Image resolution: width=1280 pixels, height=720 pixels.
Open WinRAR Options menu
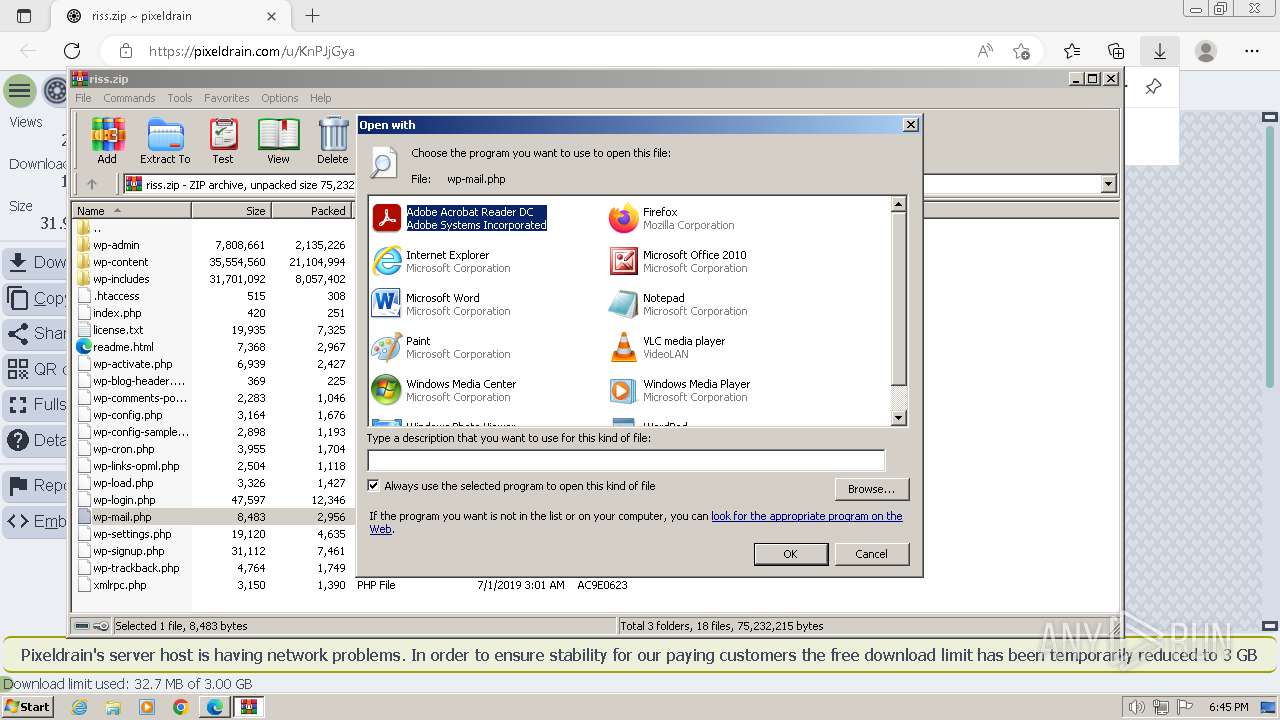(x=280, y=98)
